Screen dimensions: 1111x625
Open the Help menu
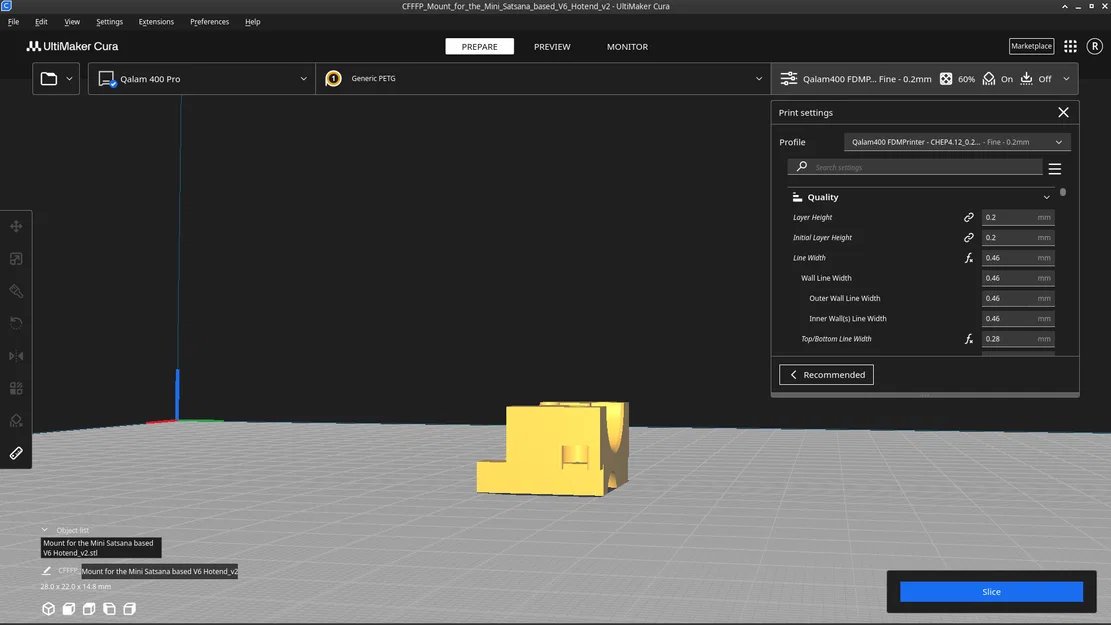(252, 22)
